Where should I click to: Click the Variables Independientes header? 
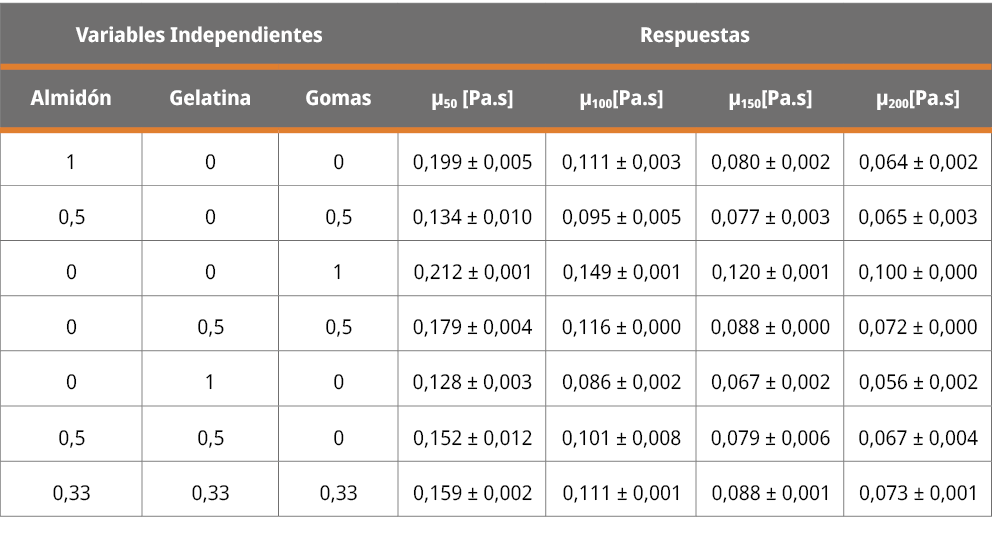[199, 35]
